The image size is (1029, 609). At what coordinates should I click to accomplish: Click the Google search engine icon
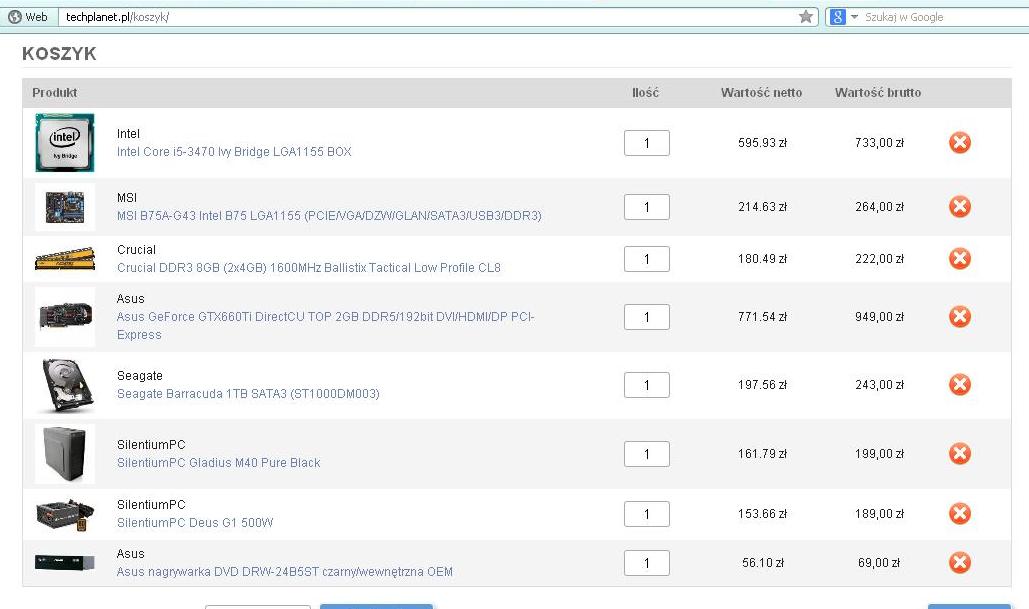pos(838,17)
